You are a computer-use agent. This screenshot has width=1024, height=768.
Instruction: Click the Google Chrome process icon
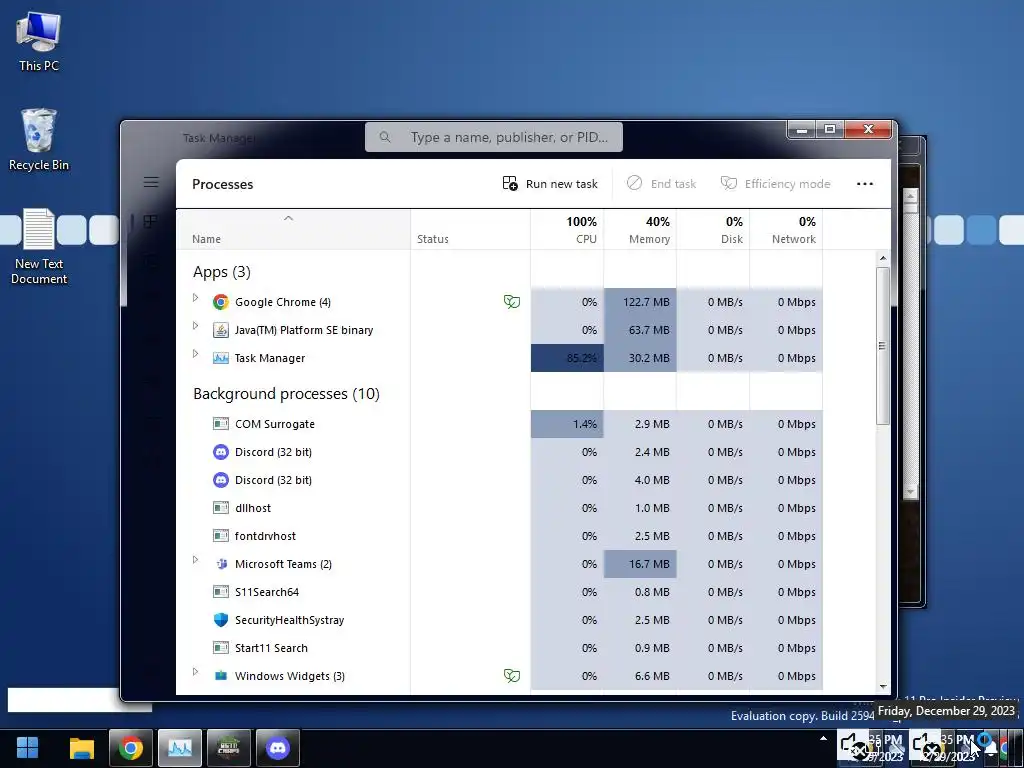[221, 302]
